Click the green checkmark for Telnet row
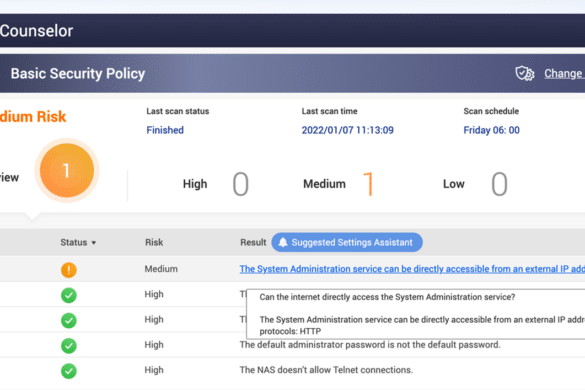 point(69,371)
